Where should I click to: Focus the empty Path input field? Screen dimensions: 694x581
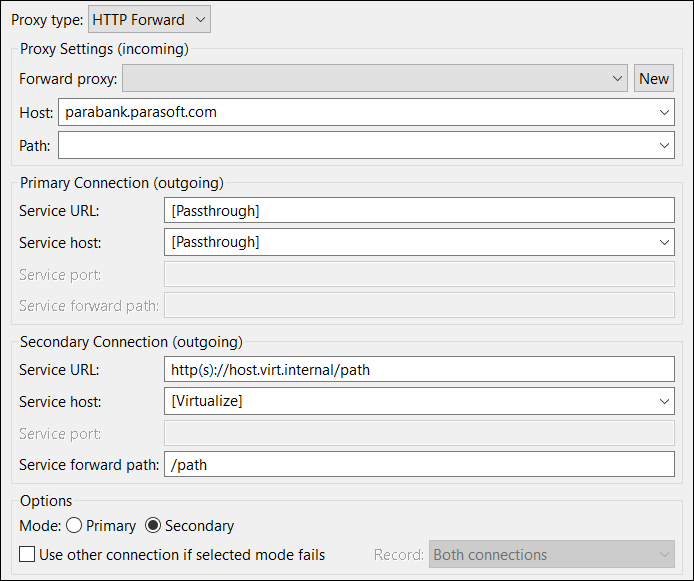tap(356, 145)
